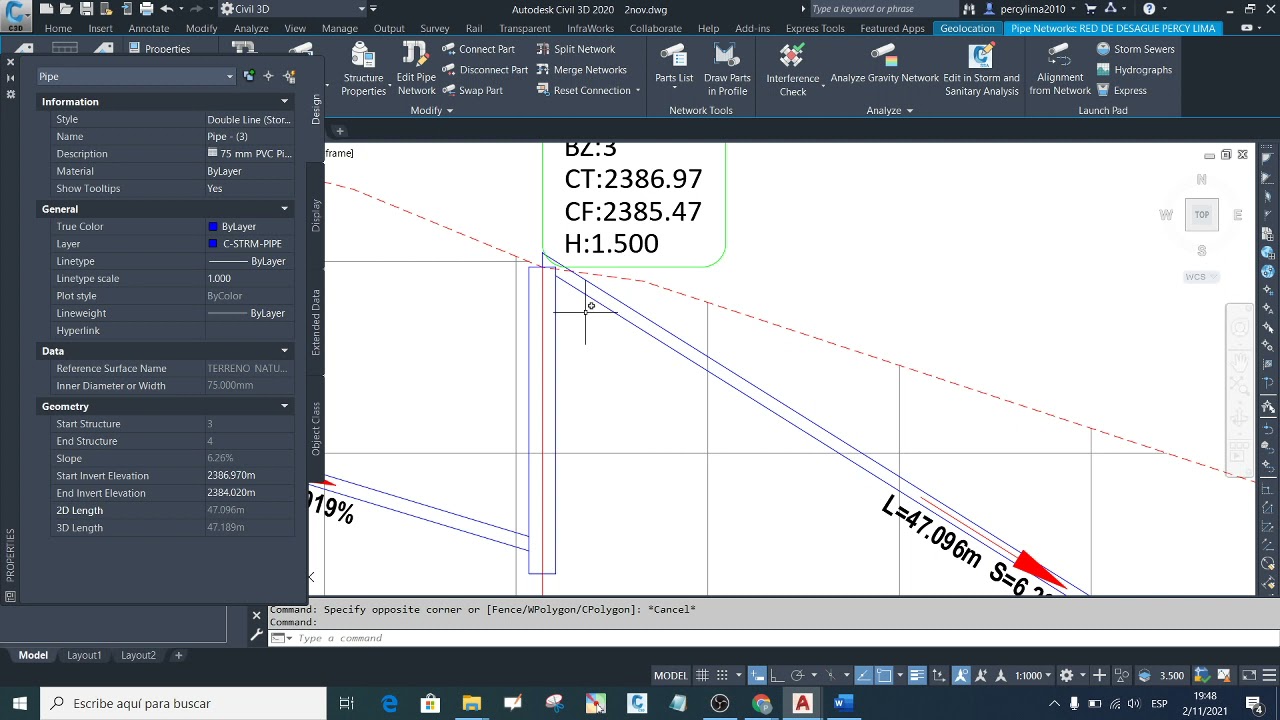
Task: Click the TOP face of the ViewCube
Action: [x=1202, y=214]
